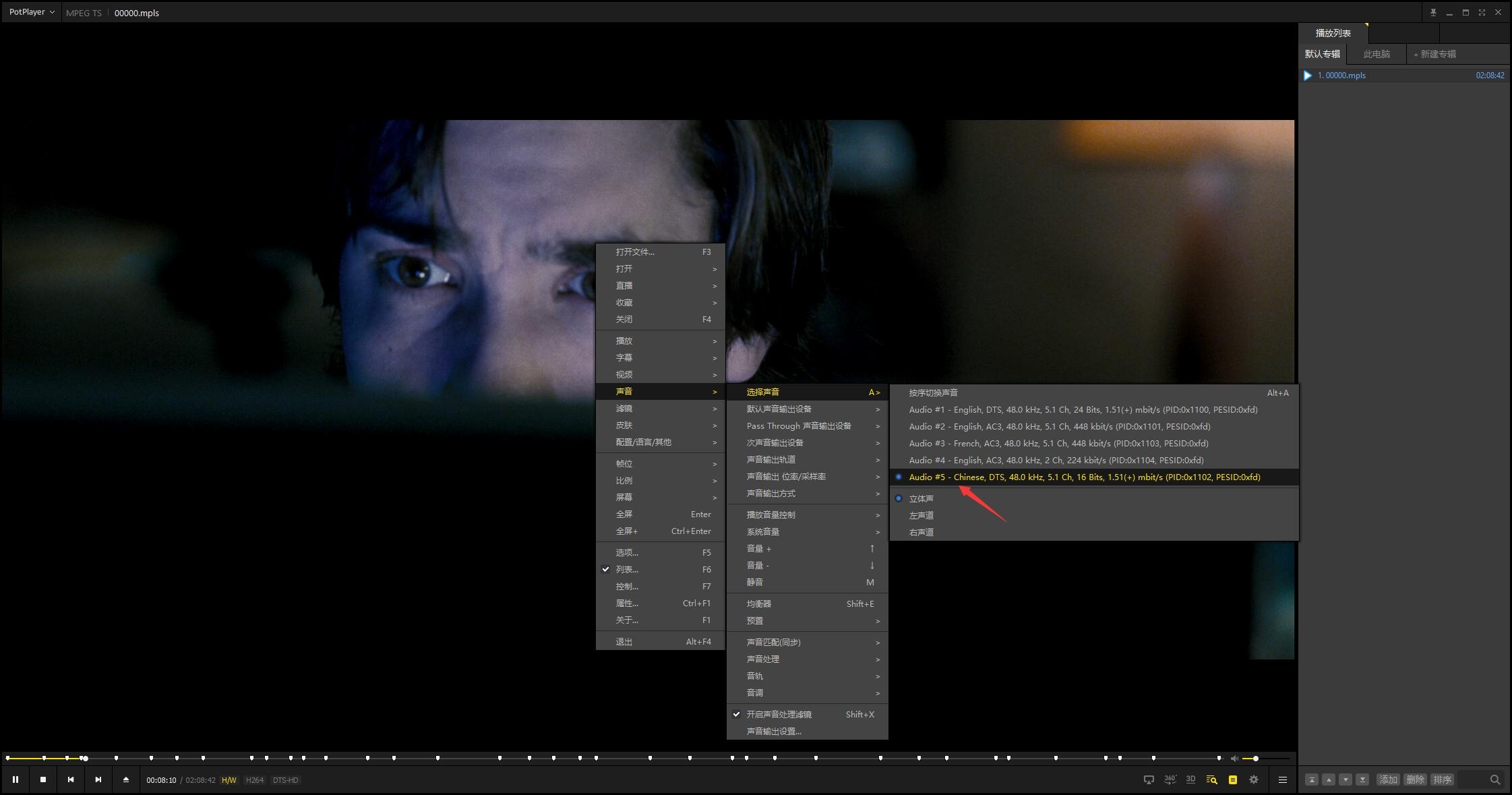Click the 删除 delete button

(x=1415, y=779)
